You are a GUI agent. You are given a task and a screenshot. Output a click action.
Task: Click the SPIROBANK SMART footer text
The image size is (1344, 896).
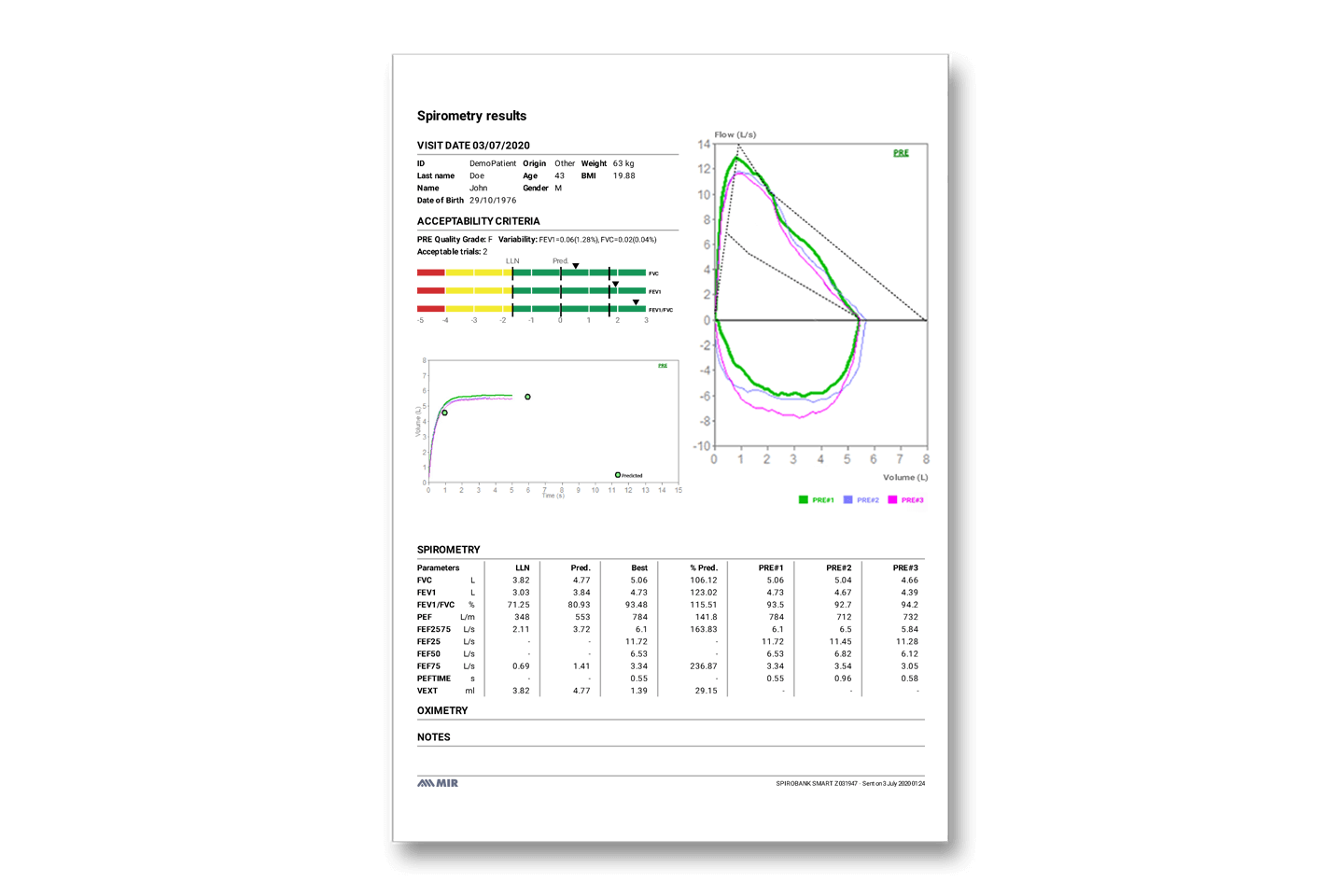point(850,784)
